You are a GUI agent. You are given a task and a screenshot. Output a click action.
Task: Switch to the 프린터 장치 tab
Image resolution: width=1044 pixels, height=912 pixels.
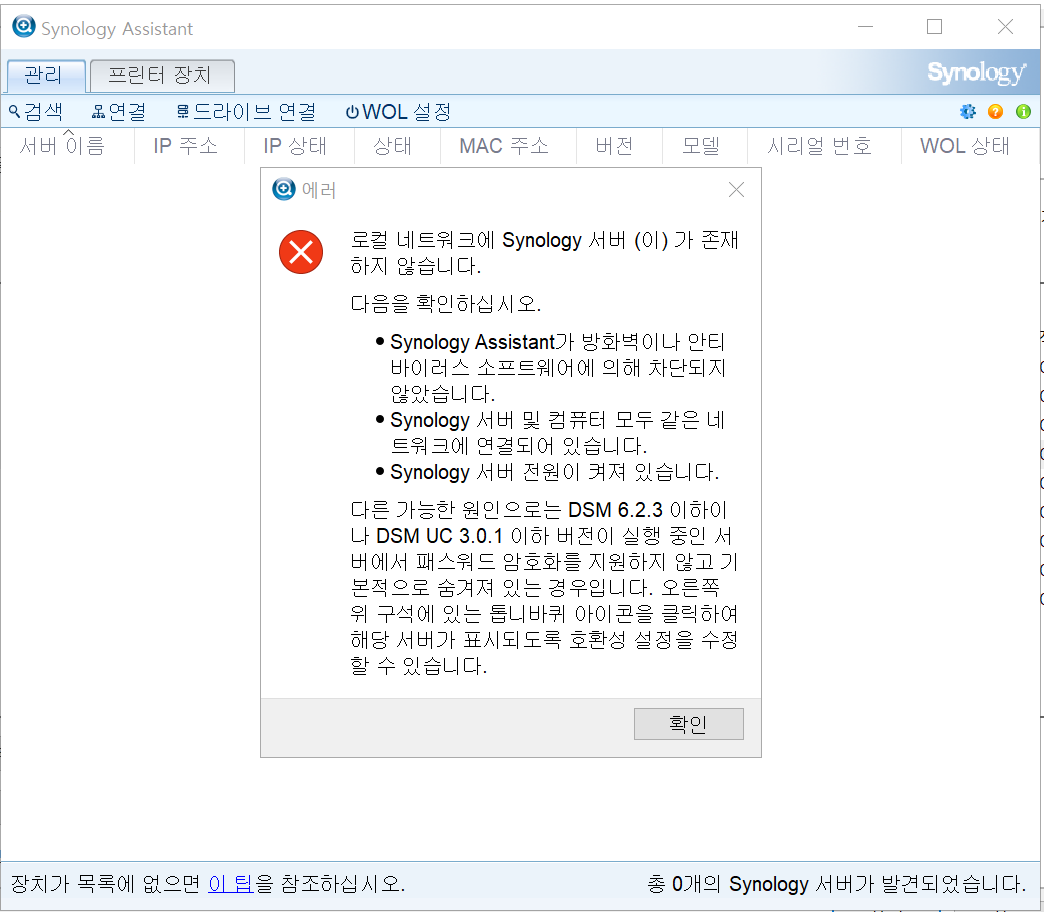pyautogui.click(x=162, y=75)
